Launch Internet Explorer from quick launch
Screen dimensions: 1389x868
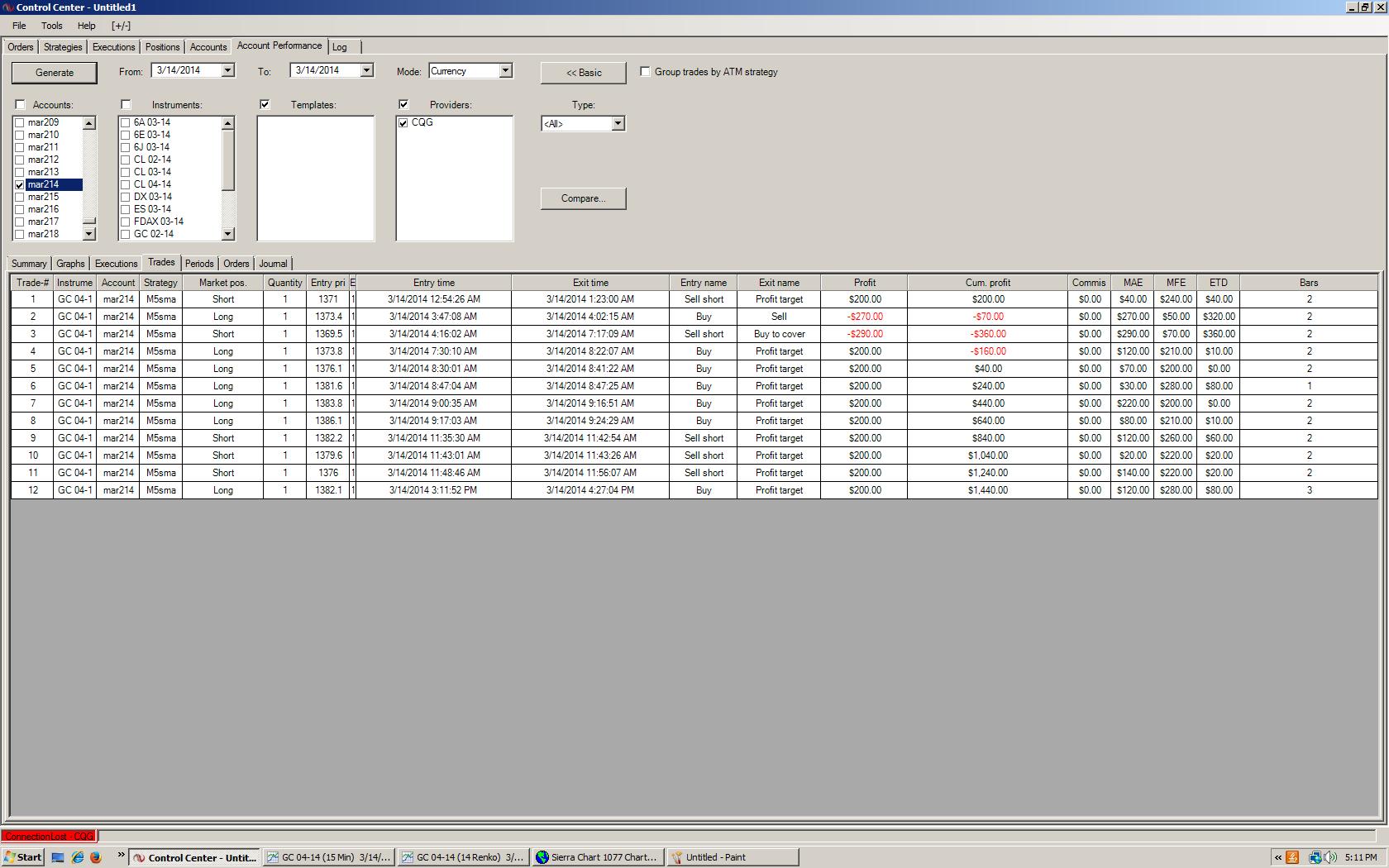[77, 857]
